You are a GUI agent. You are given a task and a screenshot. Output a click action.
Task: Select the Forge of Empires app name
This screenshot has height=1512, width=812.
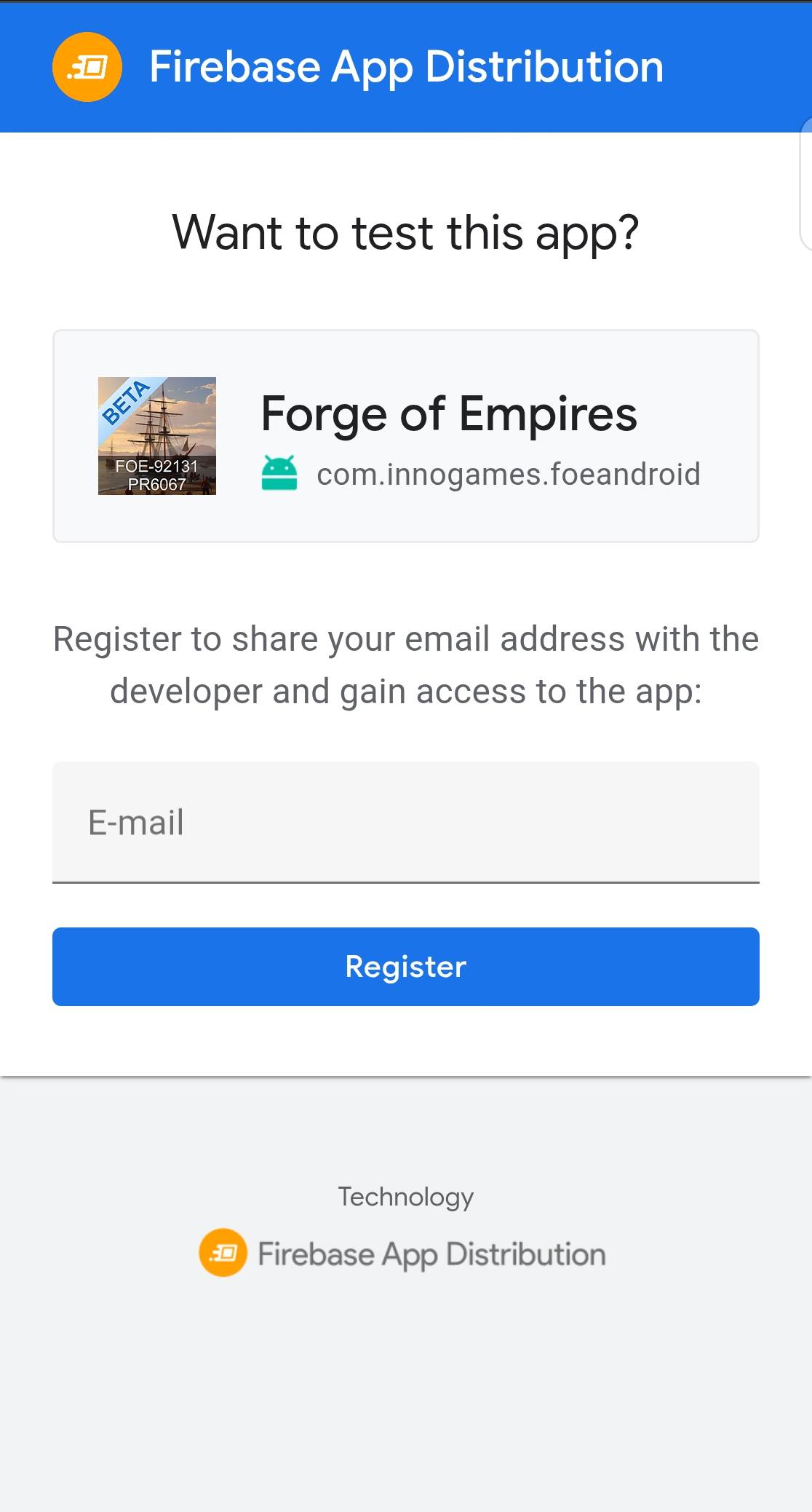(448, 413)
